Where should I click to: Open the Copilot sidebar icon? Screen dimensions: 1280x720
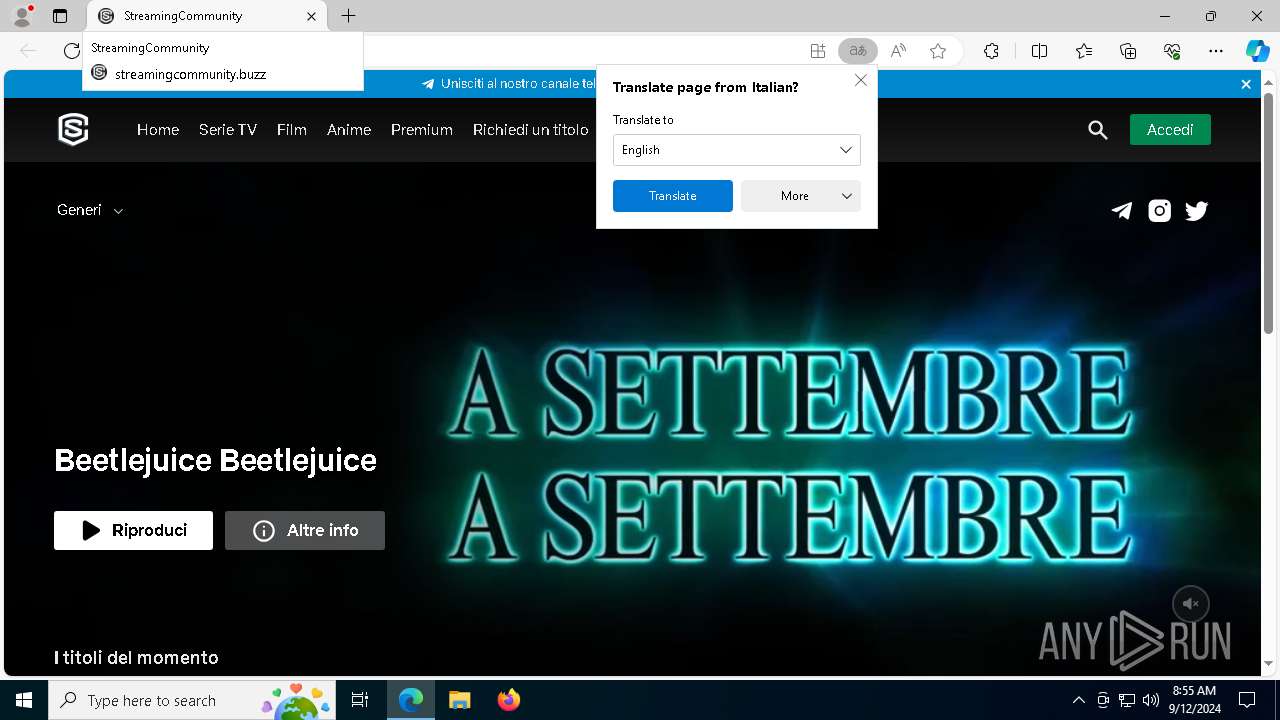pos(1257,51)
